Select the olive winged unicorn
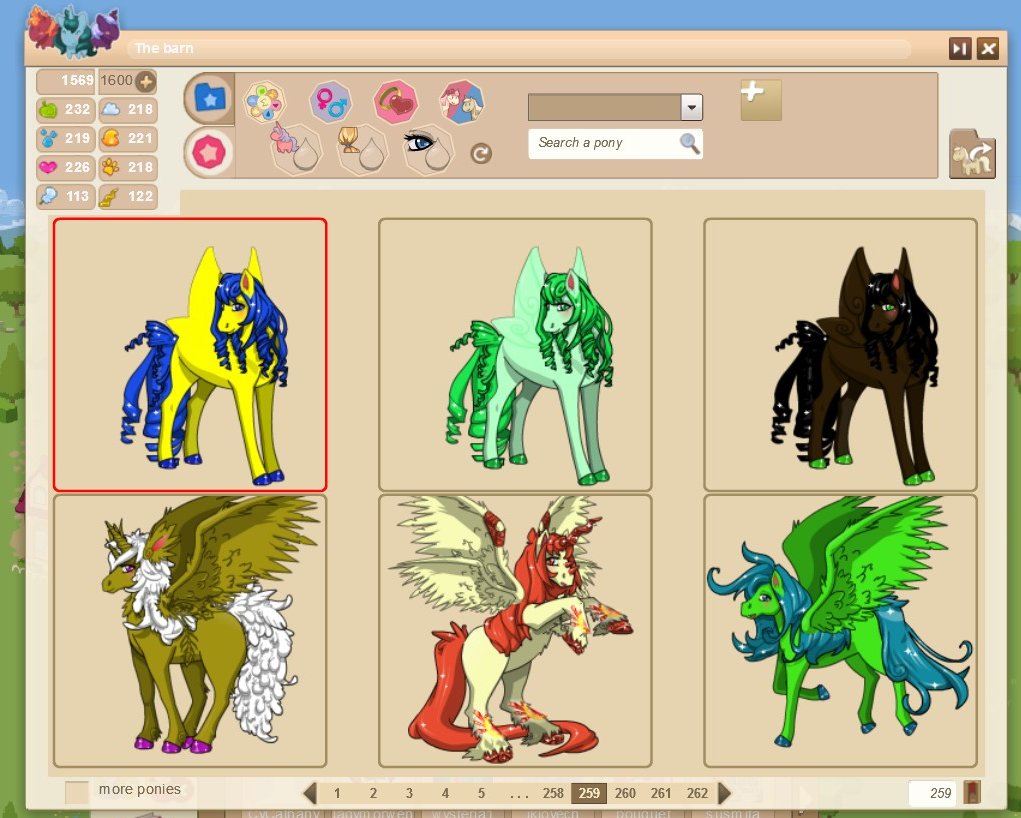This screenshot has height=818, width=1021. tap(190, 631)
